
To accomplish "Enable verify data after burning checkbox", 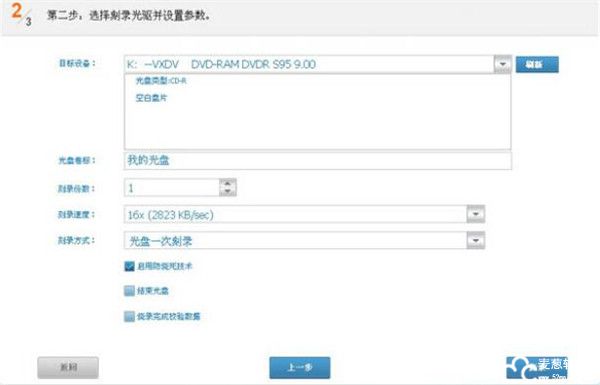I will 129,316.
